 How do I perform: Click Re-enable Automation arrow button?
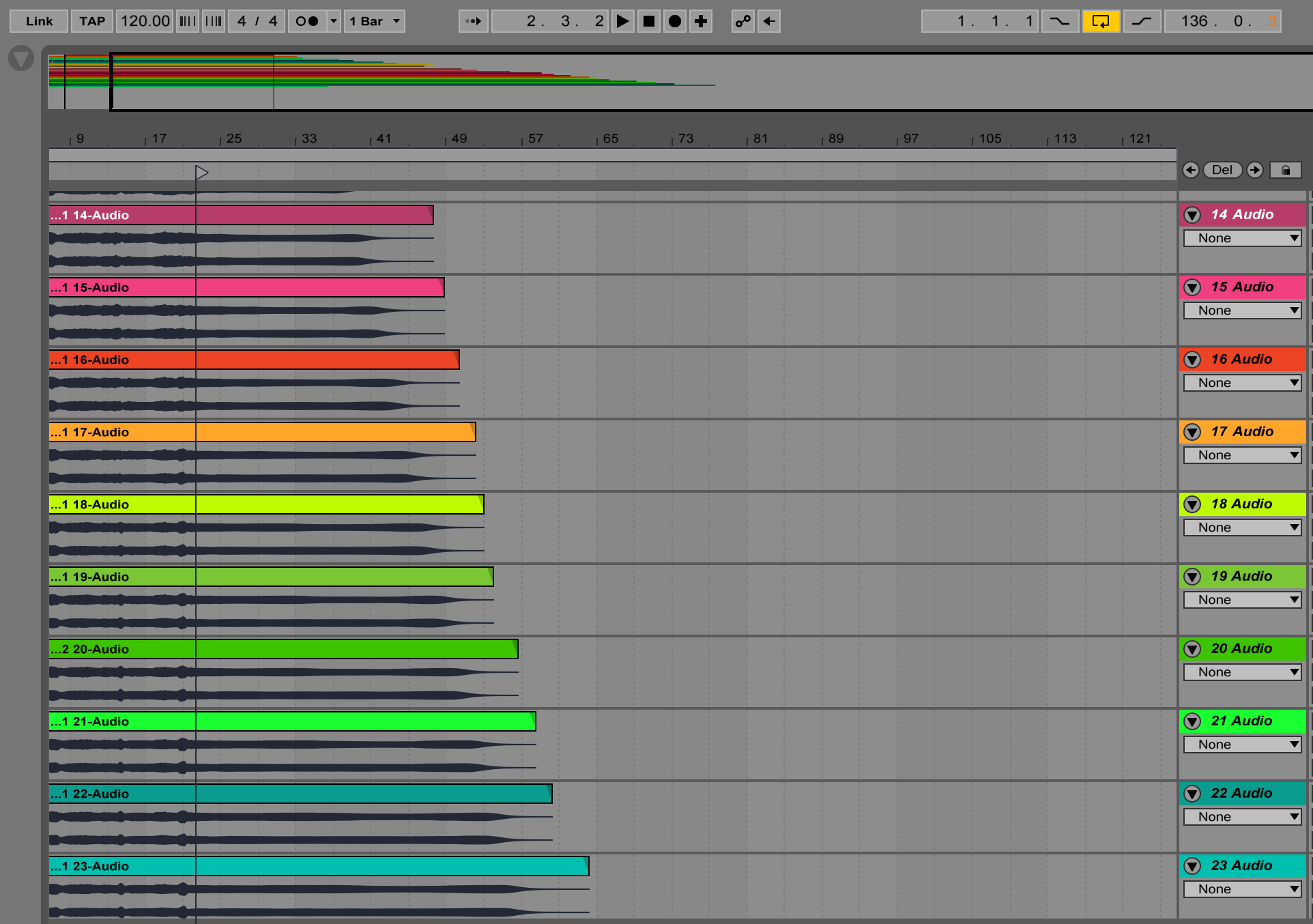point(769,21)
